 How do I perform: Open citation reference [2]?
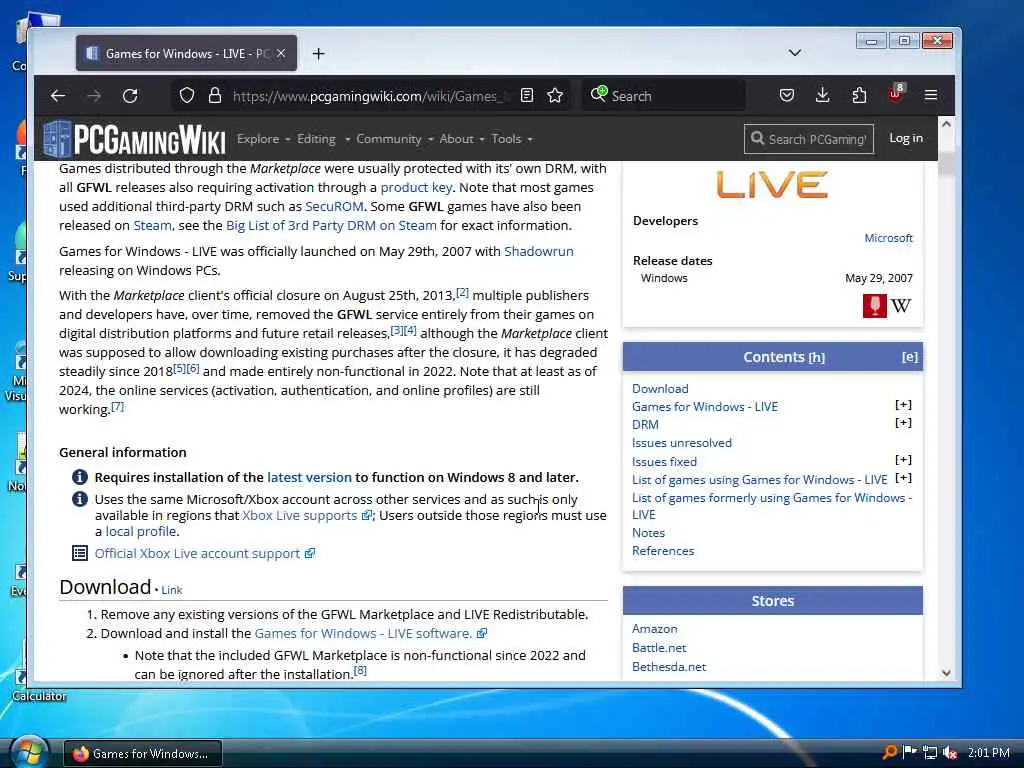(x=462, y=293)
